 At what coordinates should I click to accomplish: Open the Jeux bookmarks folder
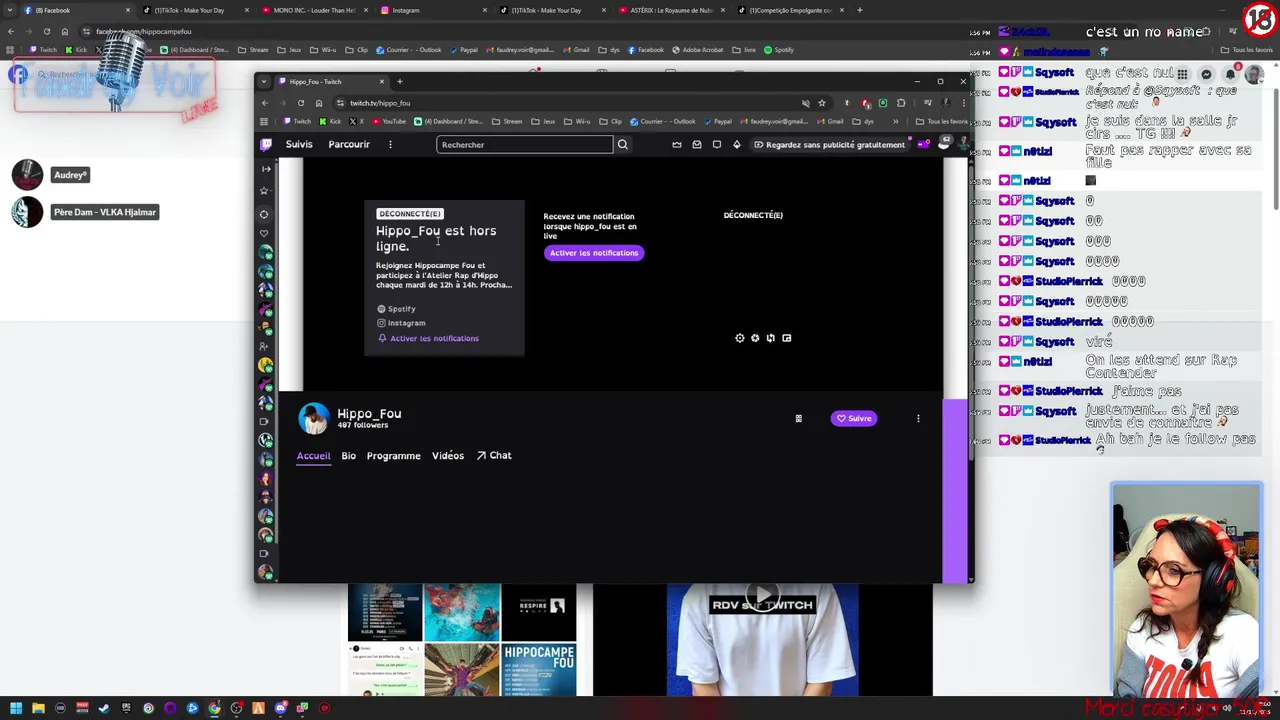tap(544, 122)
